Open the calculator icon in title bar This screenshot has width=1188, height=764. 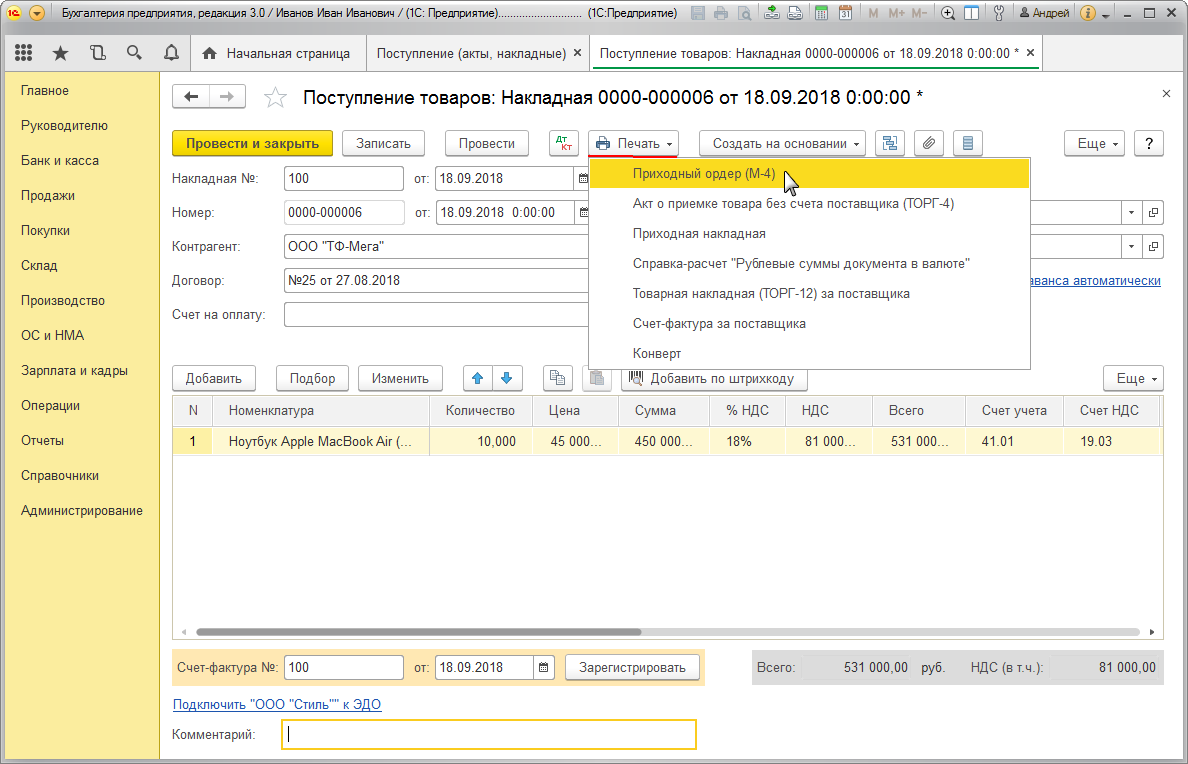(x=821, y=14)
